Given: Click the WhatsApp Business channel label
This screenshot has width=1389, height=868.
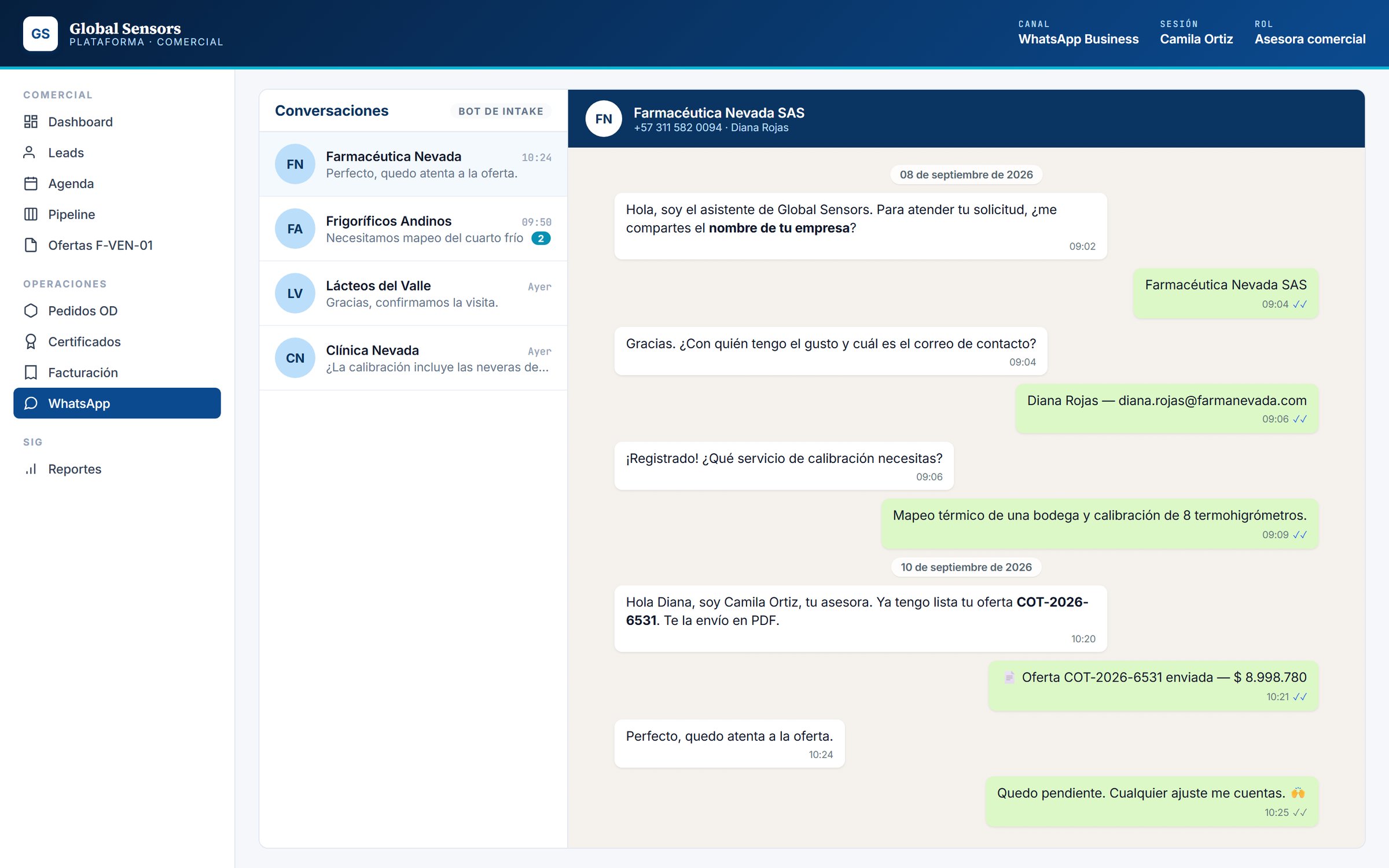Looking at the screenshot, I should point(1078,39).
